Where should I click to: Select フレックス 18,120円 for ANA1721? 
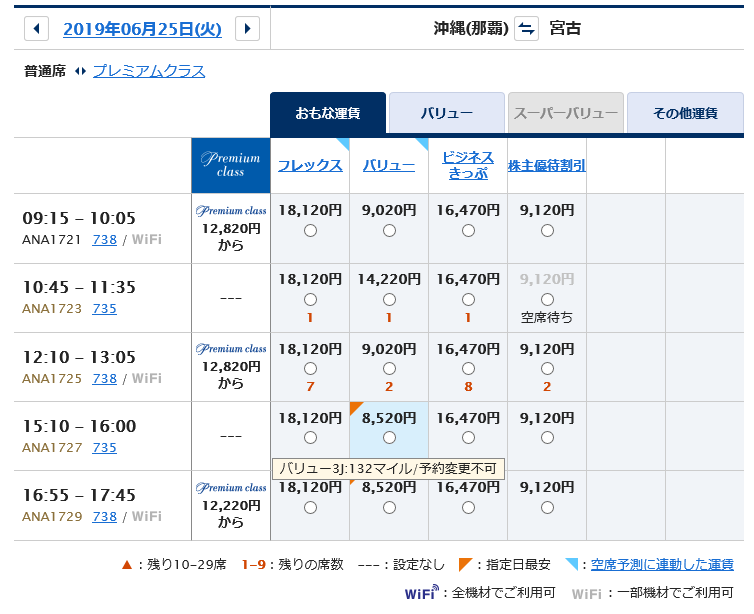(311, 231)
